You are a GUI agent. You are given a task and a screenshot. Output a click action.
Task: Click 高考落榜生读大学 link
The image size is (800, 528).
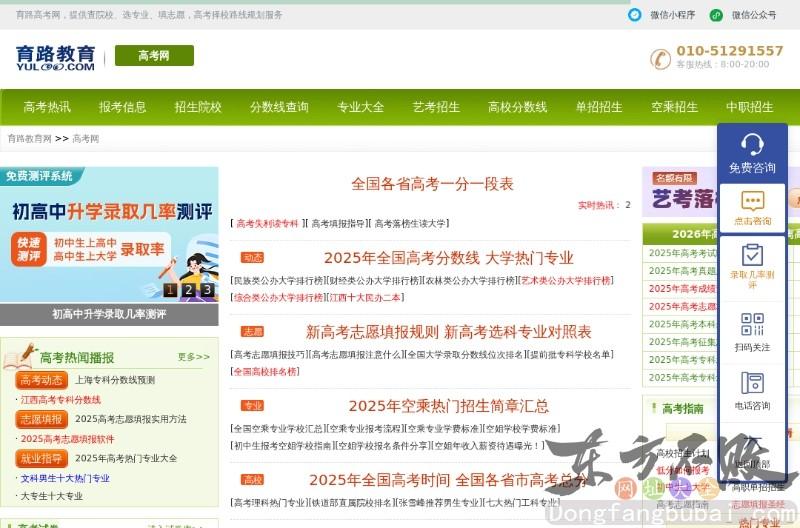coord(410,223)
